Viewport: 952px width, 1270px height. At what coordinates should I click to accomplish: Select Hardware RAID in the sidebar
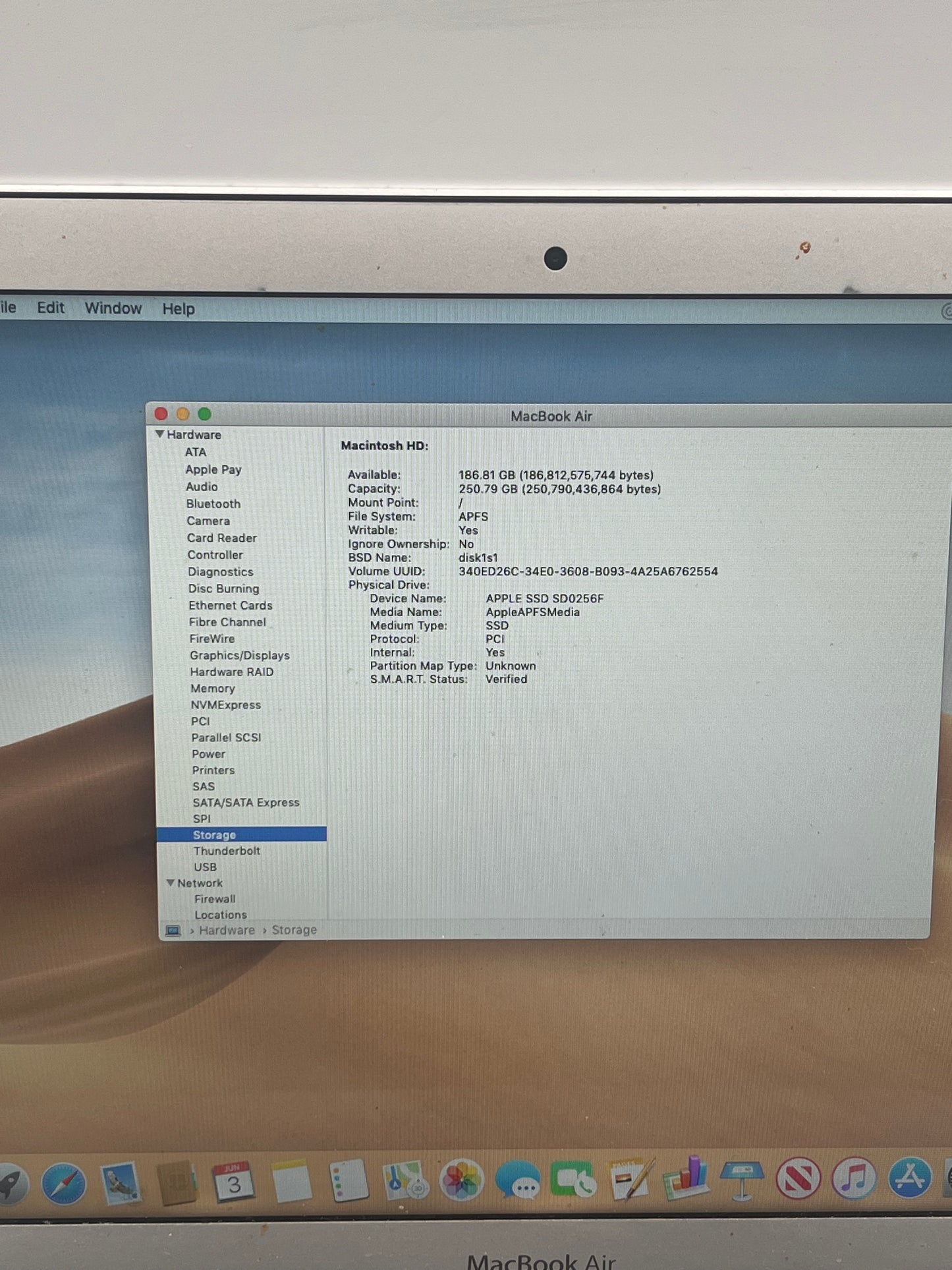click(232, 672)
